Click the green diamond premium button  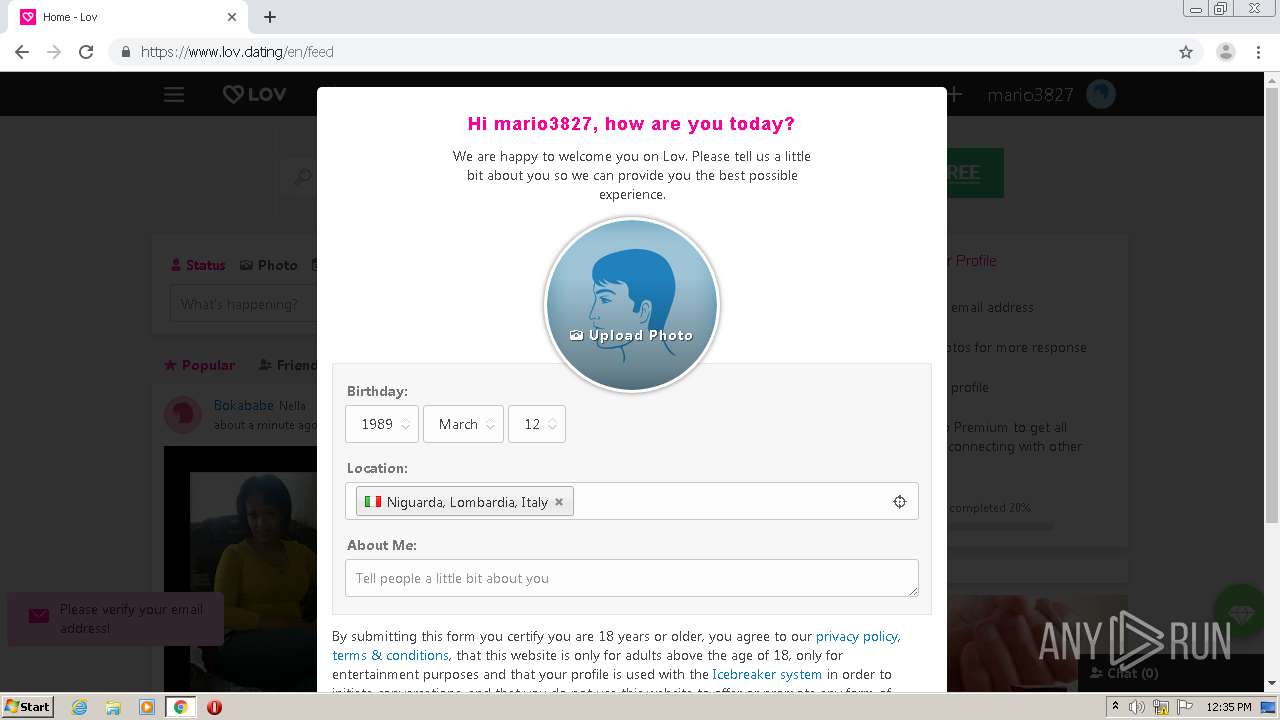(x=1240, y=612)
